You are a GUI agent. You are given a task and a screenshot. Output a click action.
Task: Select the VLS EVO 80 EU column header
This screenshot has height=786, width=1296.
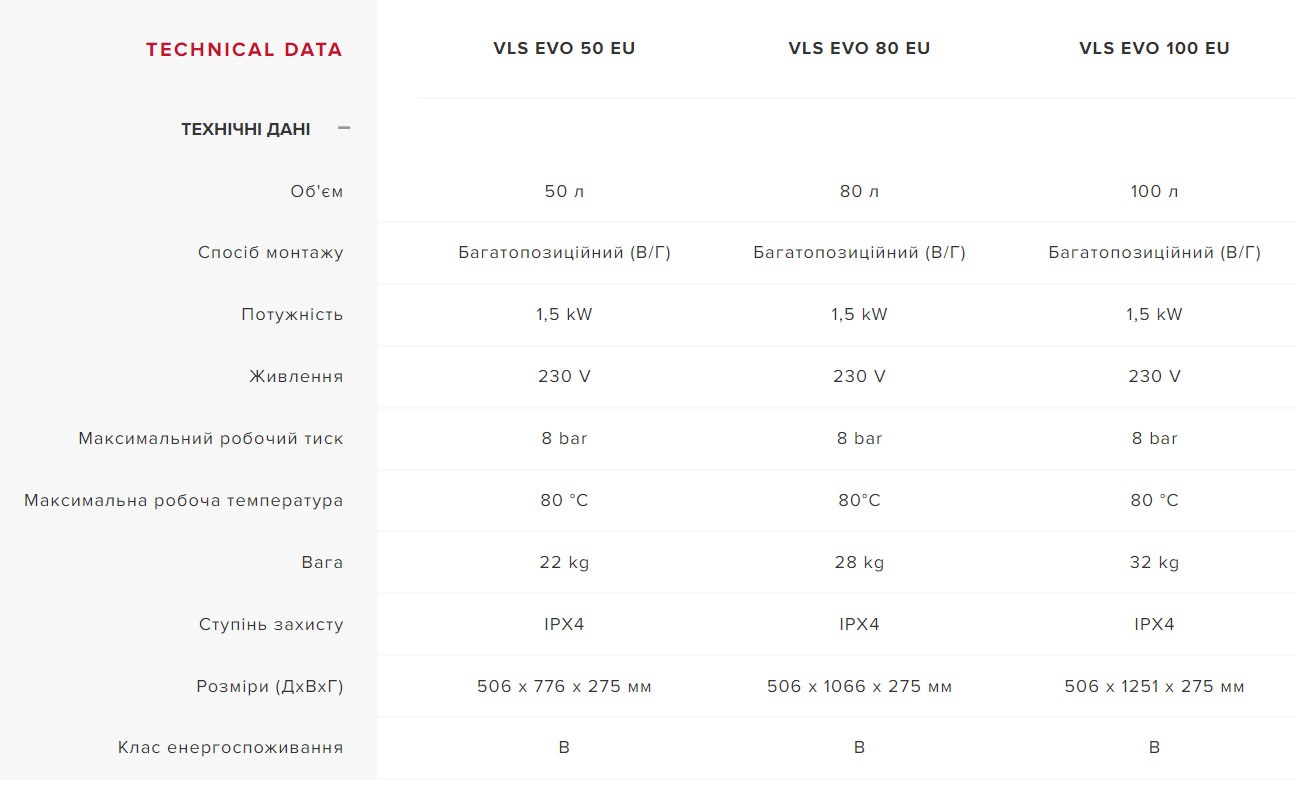(x=859, y=48)
